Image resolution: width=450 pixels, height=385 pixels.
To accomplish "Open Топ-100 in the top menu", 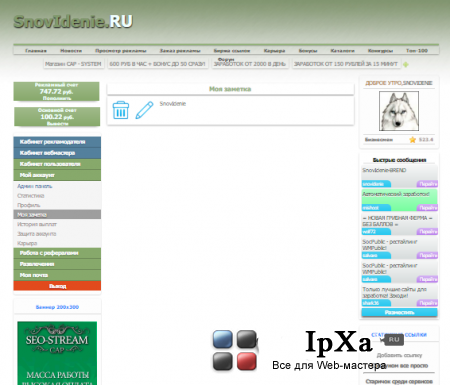I will pos(417,51).
